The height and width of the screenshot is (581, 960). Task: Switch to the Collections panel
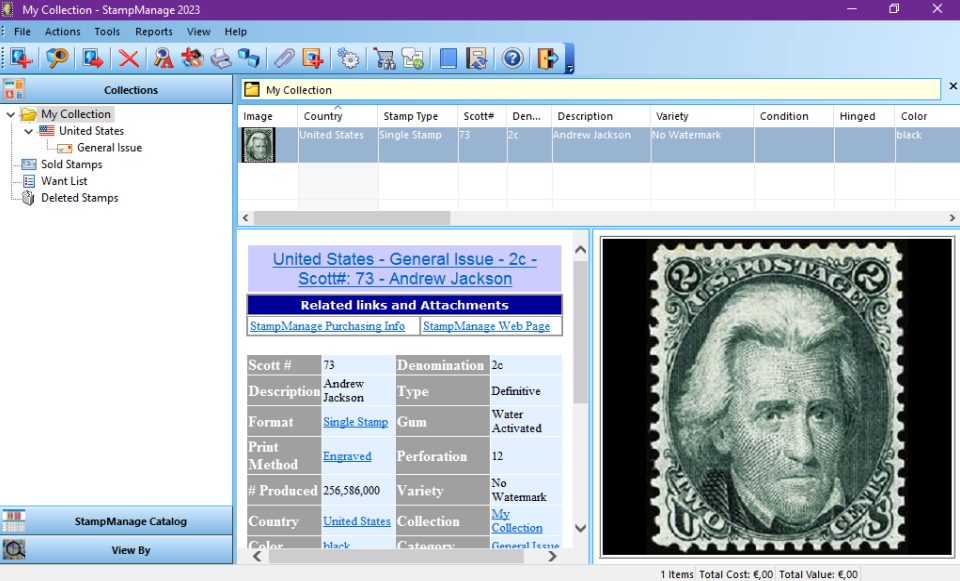116,89
